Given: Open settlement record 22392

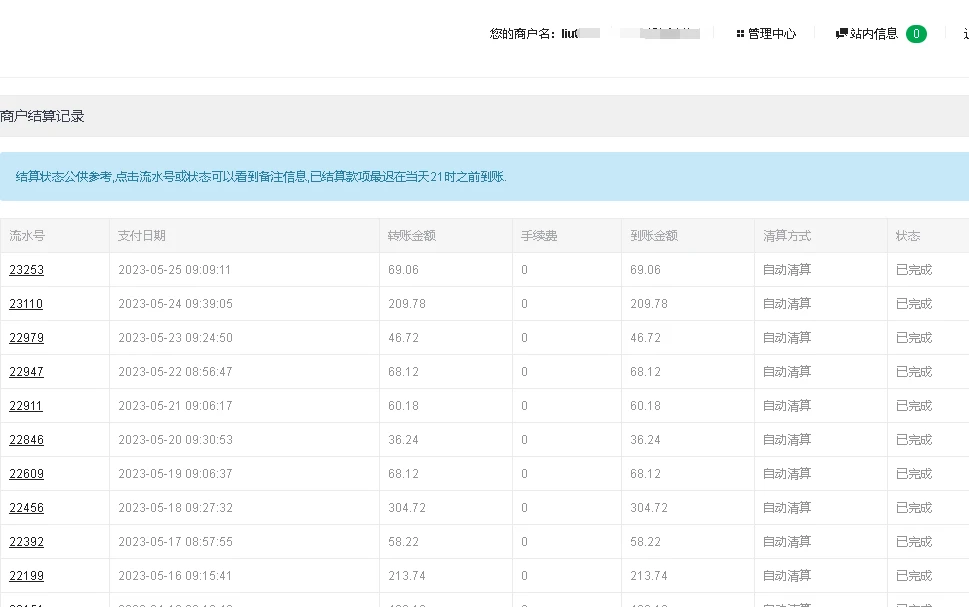Looking at the screenshot, I should coord(26,542).
